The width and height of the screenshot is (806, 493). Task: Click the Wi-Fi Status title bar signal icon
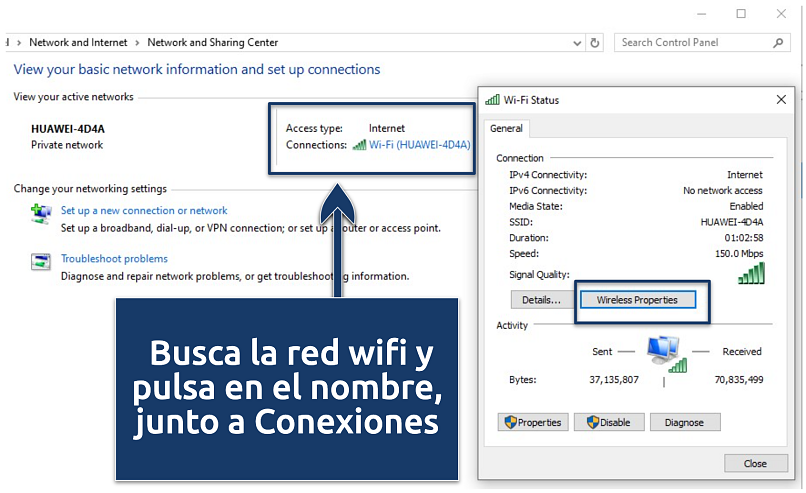click(x=492, y=100)
